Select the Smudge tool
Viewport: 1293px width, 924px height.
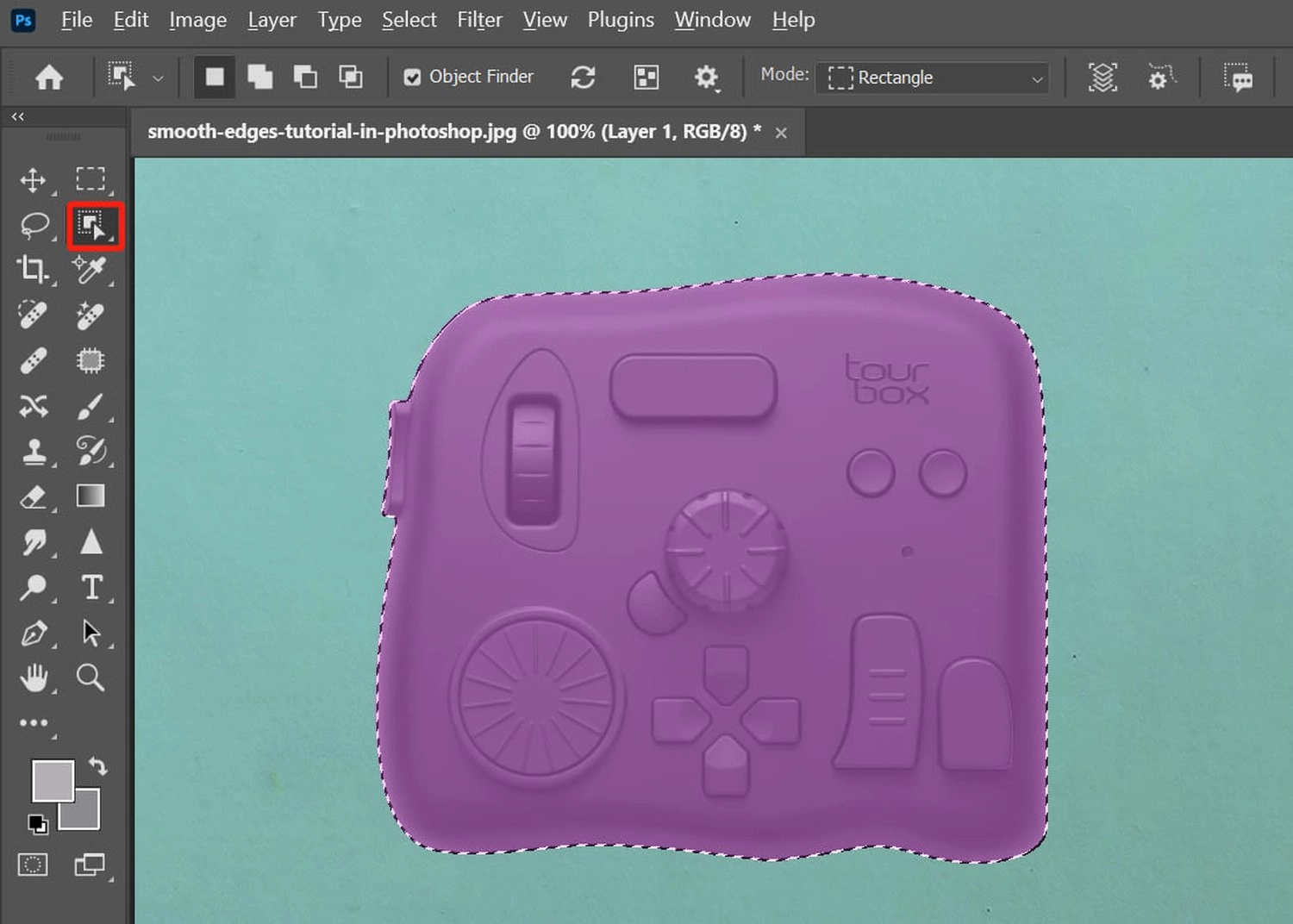34,542
